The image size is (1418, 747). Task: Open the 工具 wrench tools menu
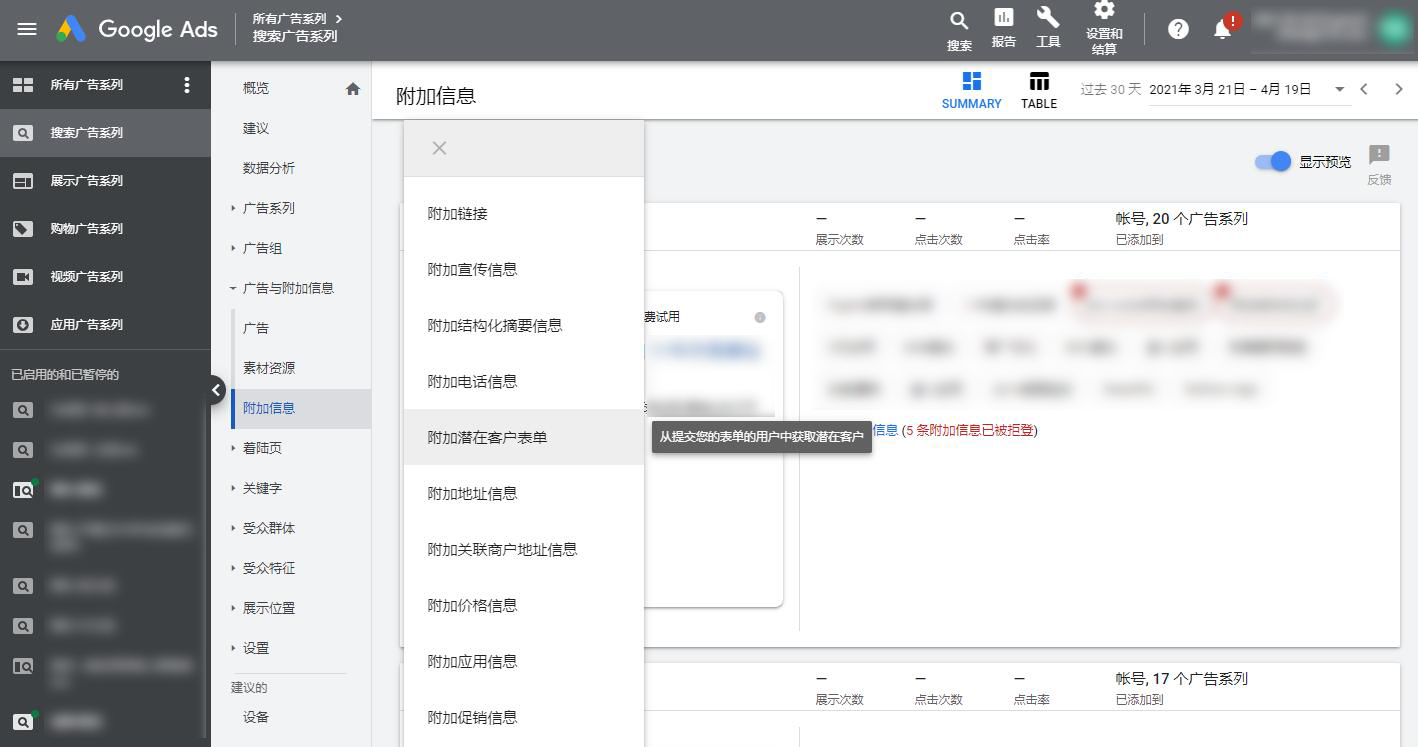coord(1048,28)
